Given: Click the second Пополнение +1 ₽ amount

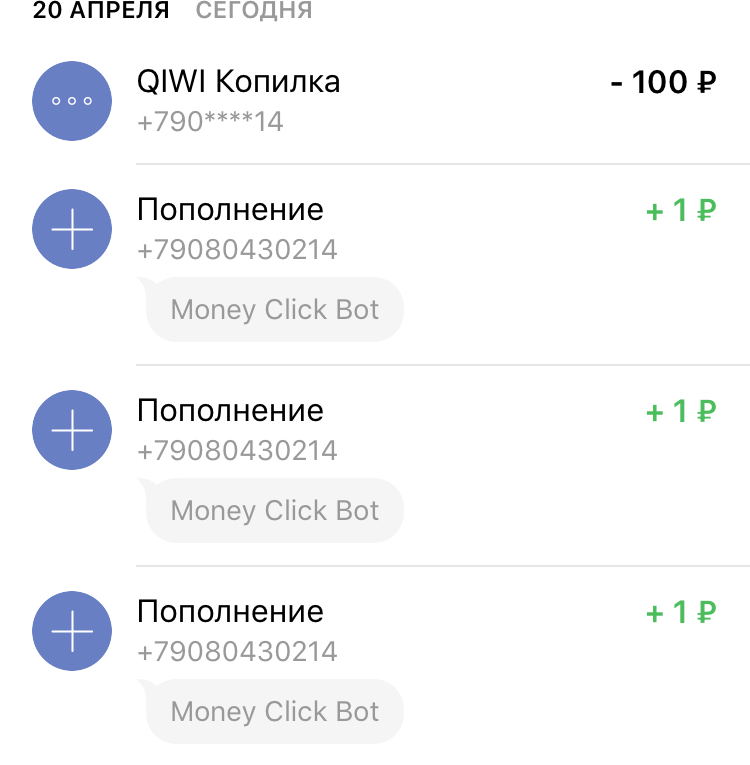Looking at the screenshot, I should [681, 412].
